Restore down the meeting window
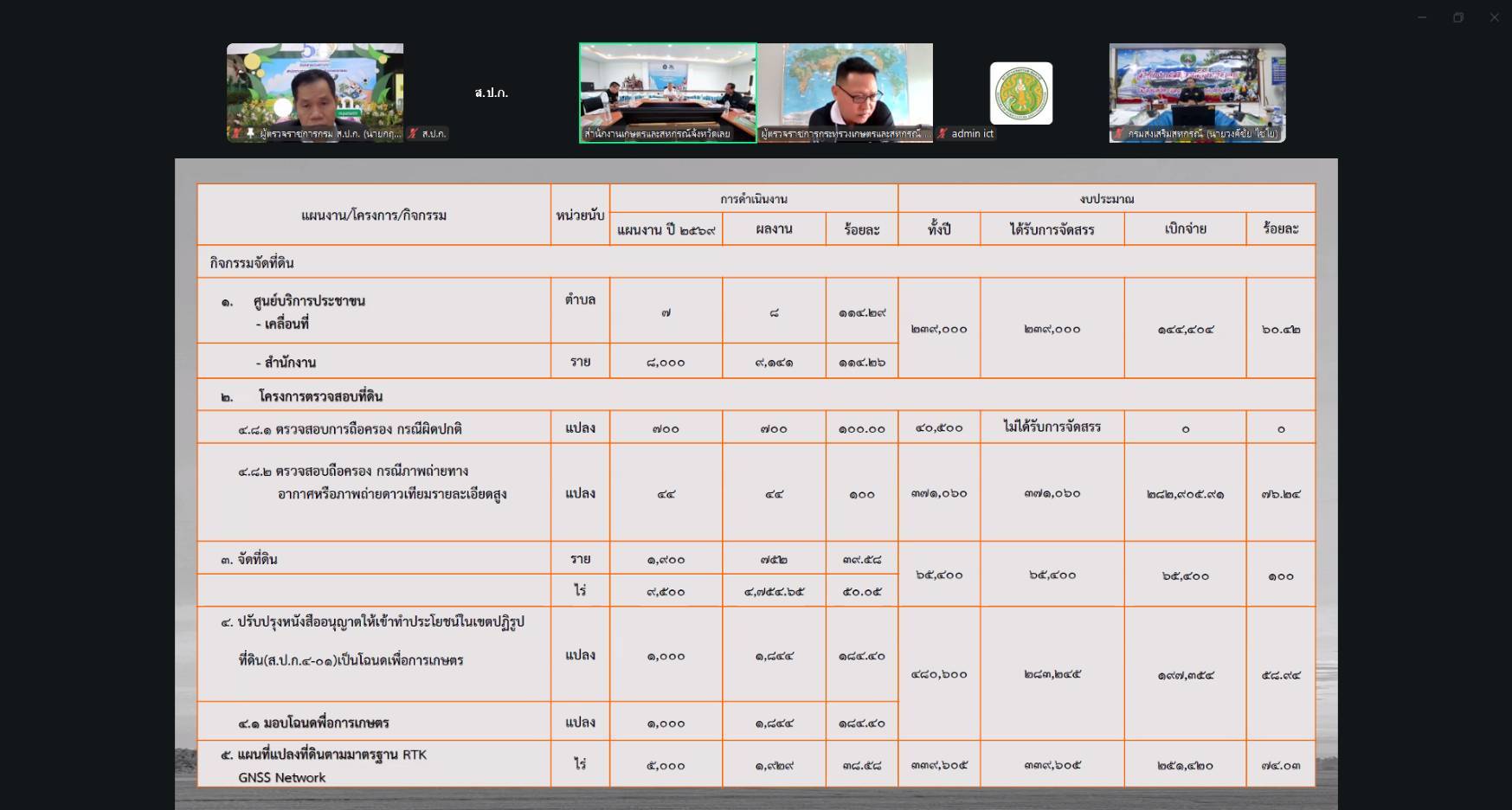1512x810 pixels. 1458,17
